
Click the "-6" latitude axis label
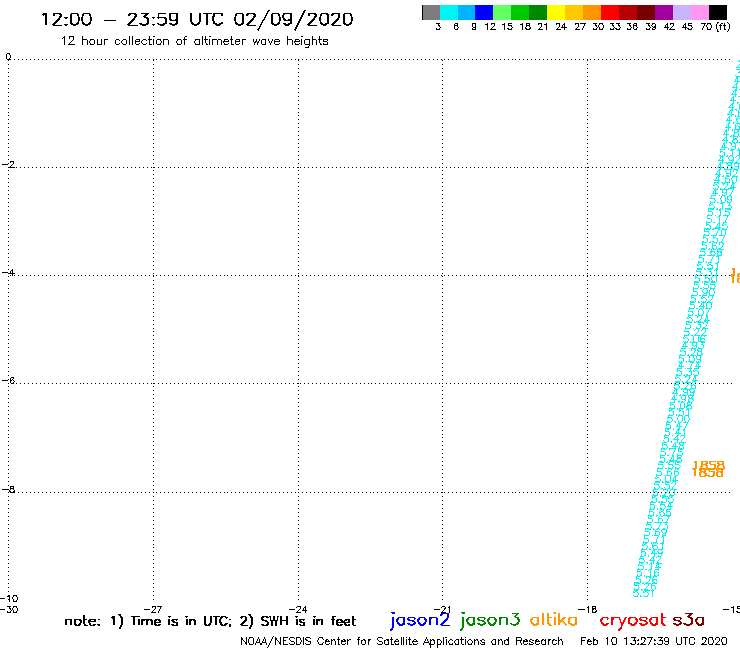[8, 380]
